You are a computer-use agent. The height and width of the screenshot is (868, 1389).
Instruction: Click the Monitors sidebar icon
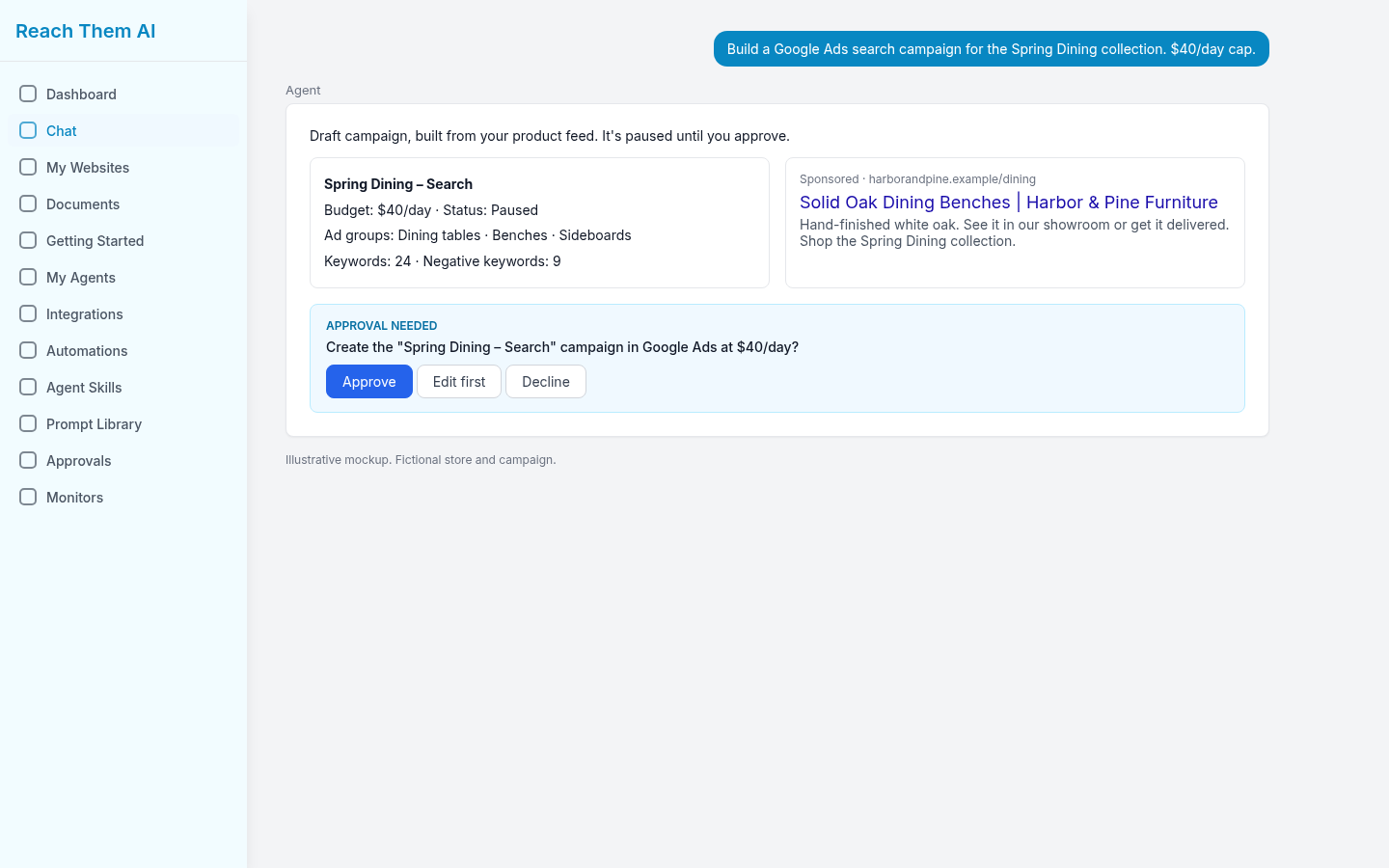(x=28, y=497)
